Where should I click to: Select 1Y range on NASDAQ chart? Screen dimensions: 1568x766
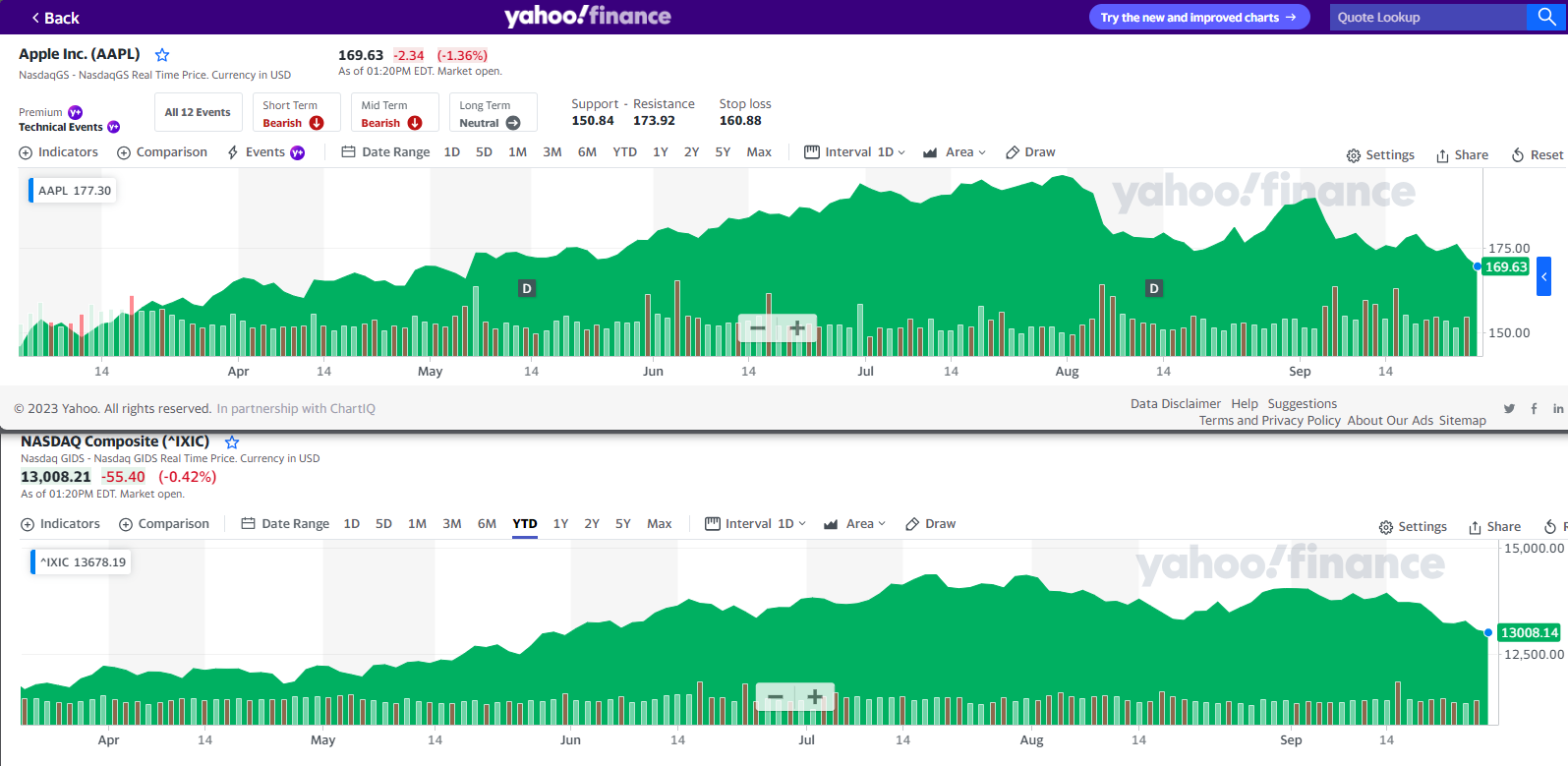[x=560, y=524]
